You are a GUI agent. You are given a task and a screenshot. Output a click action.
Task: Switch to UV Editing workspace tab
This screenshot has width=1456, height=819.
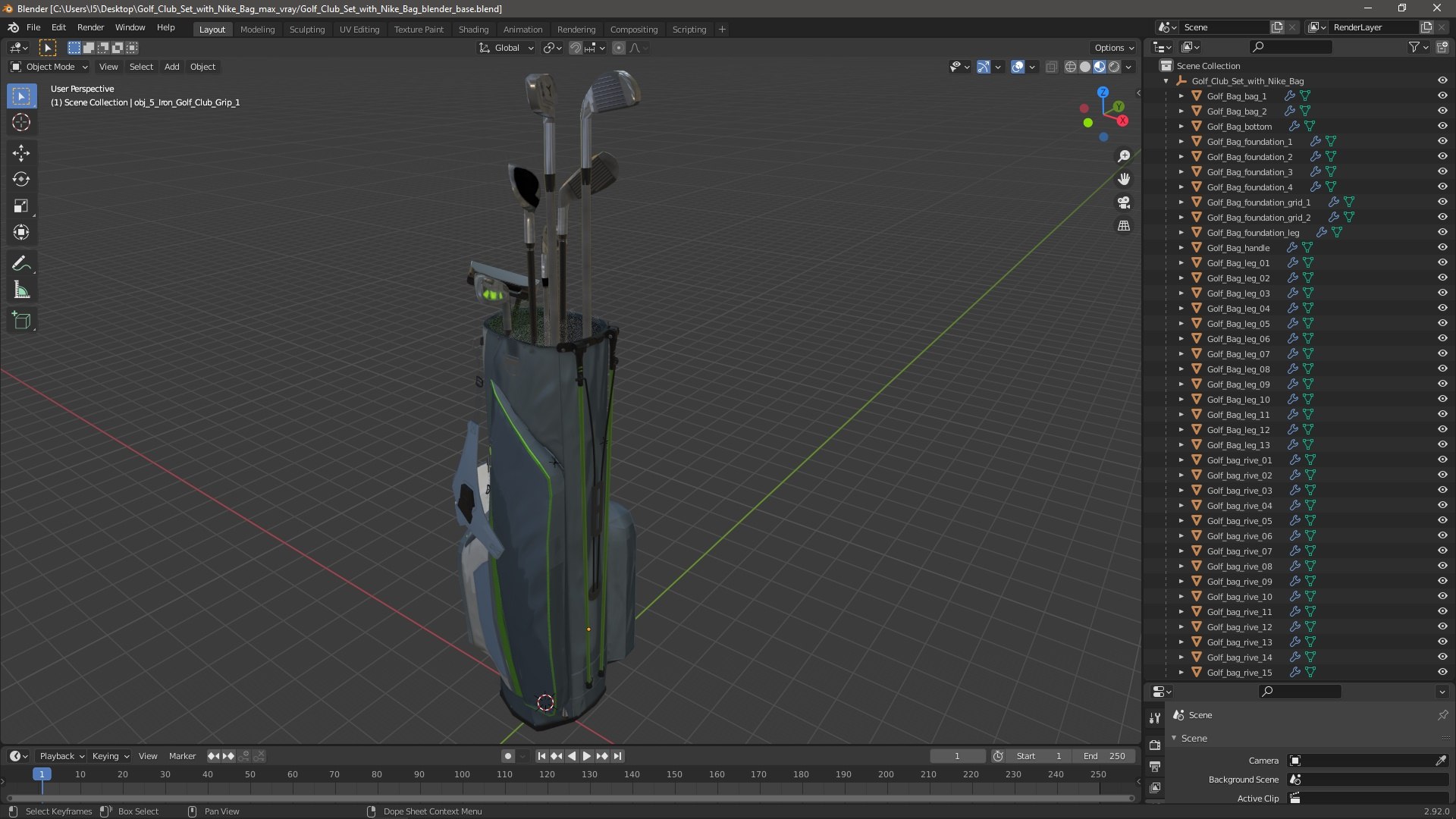pyautogui.click(x=359, y=30)
